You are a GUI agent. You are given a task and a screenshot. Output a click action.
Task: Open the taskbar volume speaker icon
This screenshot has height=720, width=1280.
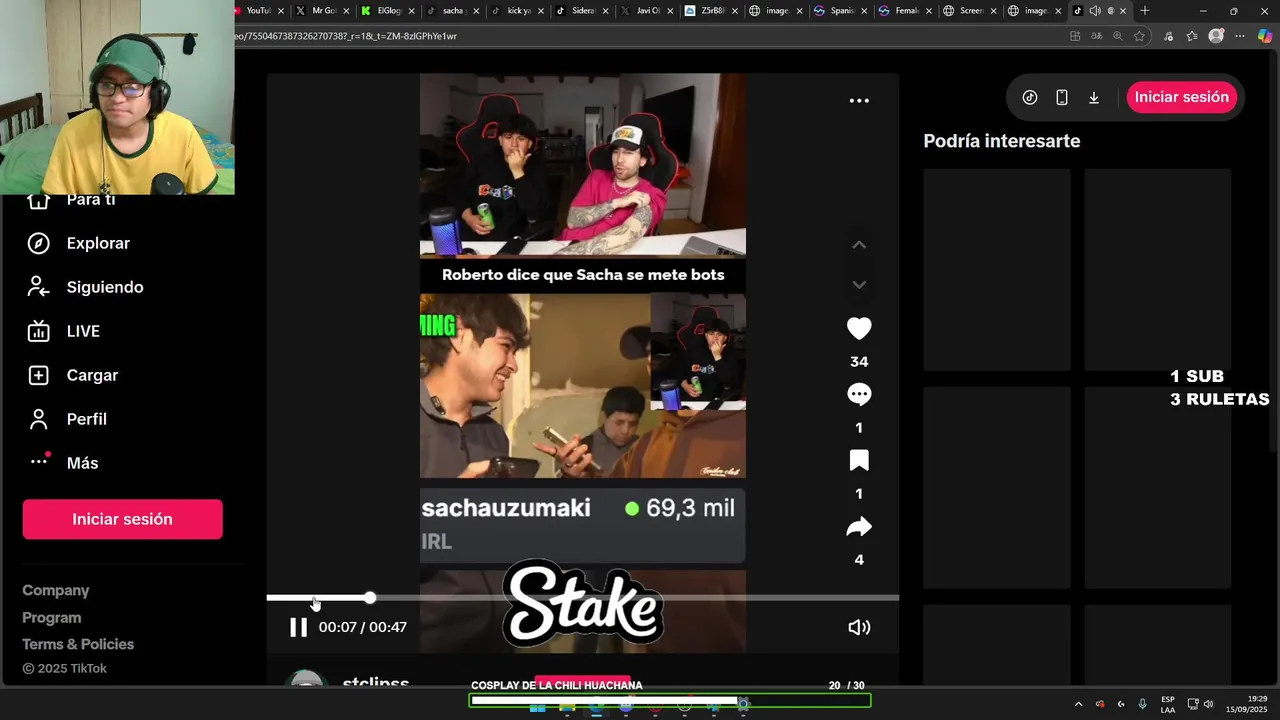[1208, 704]
